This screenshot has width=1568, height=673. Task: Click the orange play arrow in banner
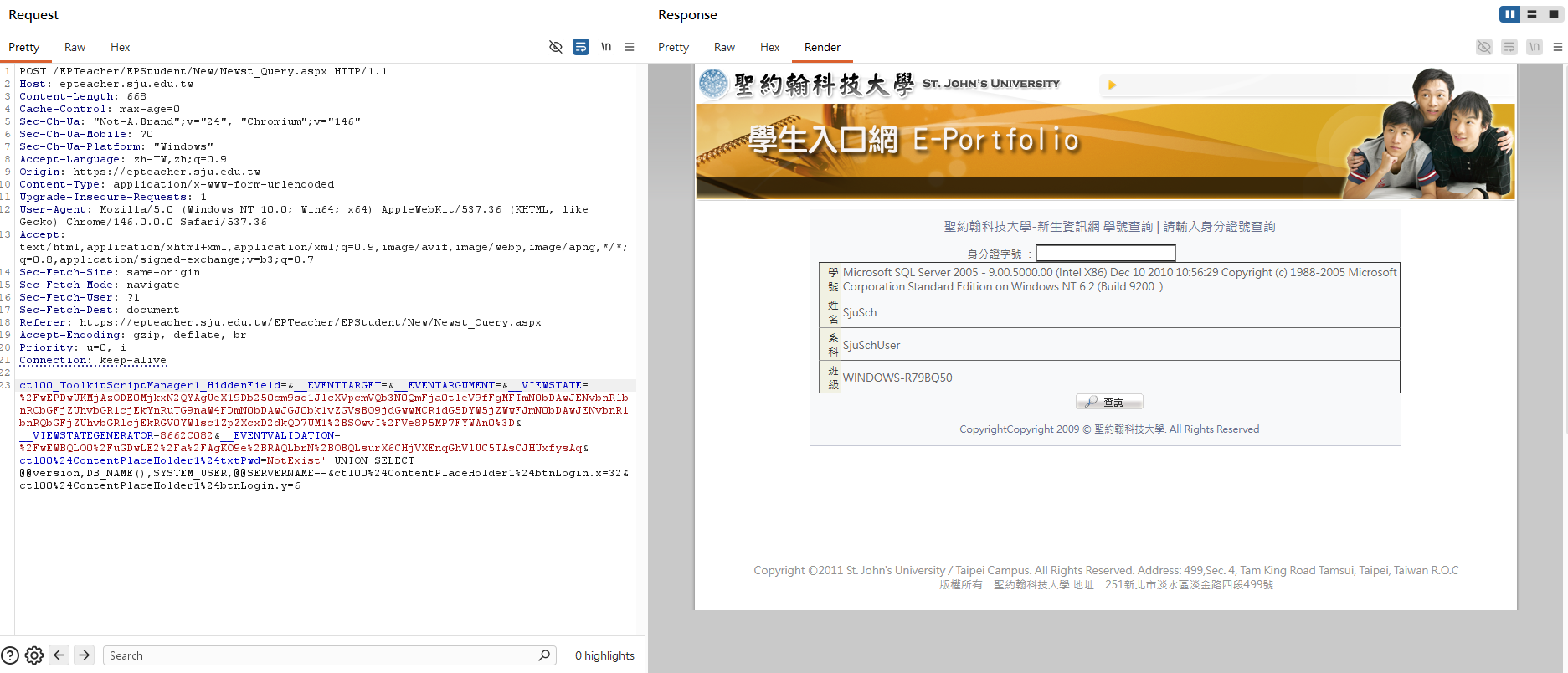pyautogui.click(x=1113, y=85)
